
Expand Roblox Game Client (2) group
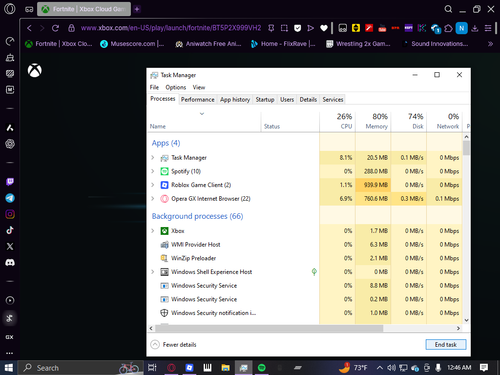coord(153,185)
